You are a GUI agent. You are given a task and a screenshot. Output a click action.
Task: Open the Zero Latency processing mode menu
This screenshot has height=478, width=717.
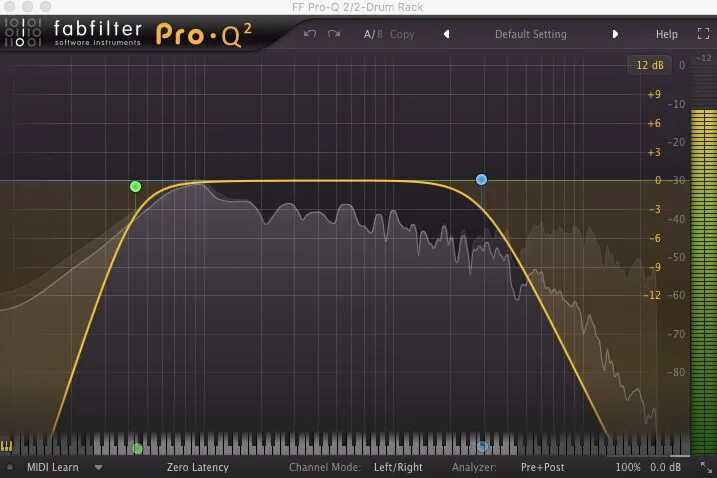(198, 467)
